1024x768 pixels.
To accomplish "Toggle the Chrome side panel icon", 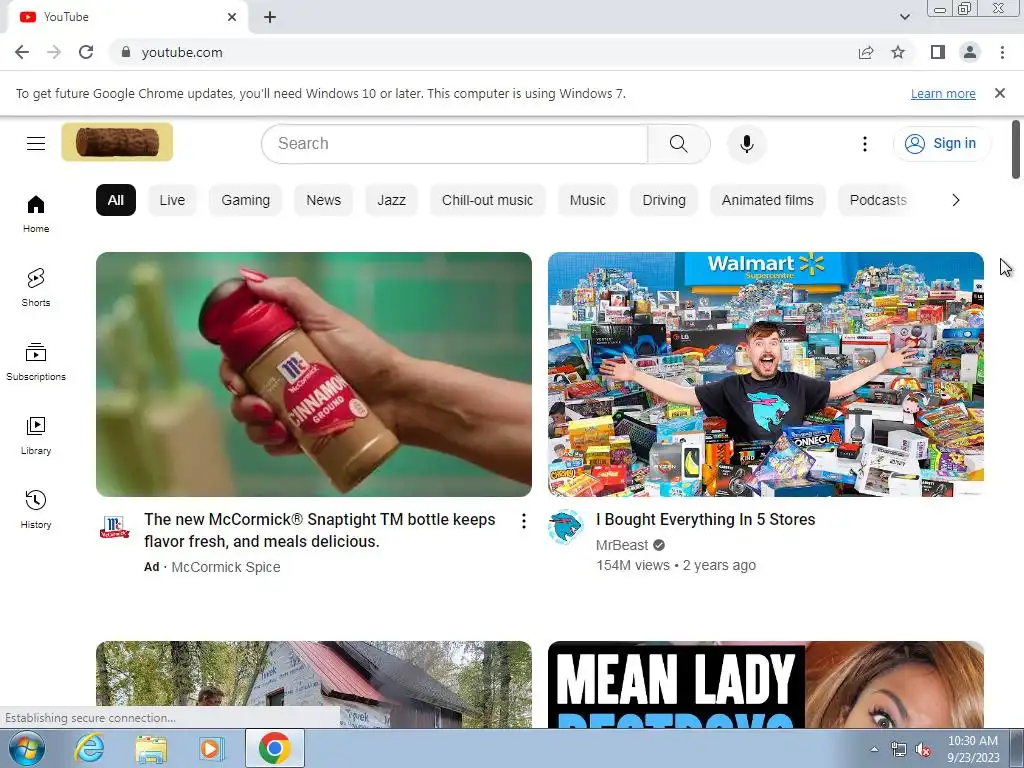I will pos(938,52).
